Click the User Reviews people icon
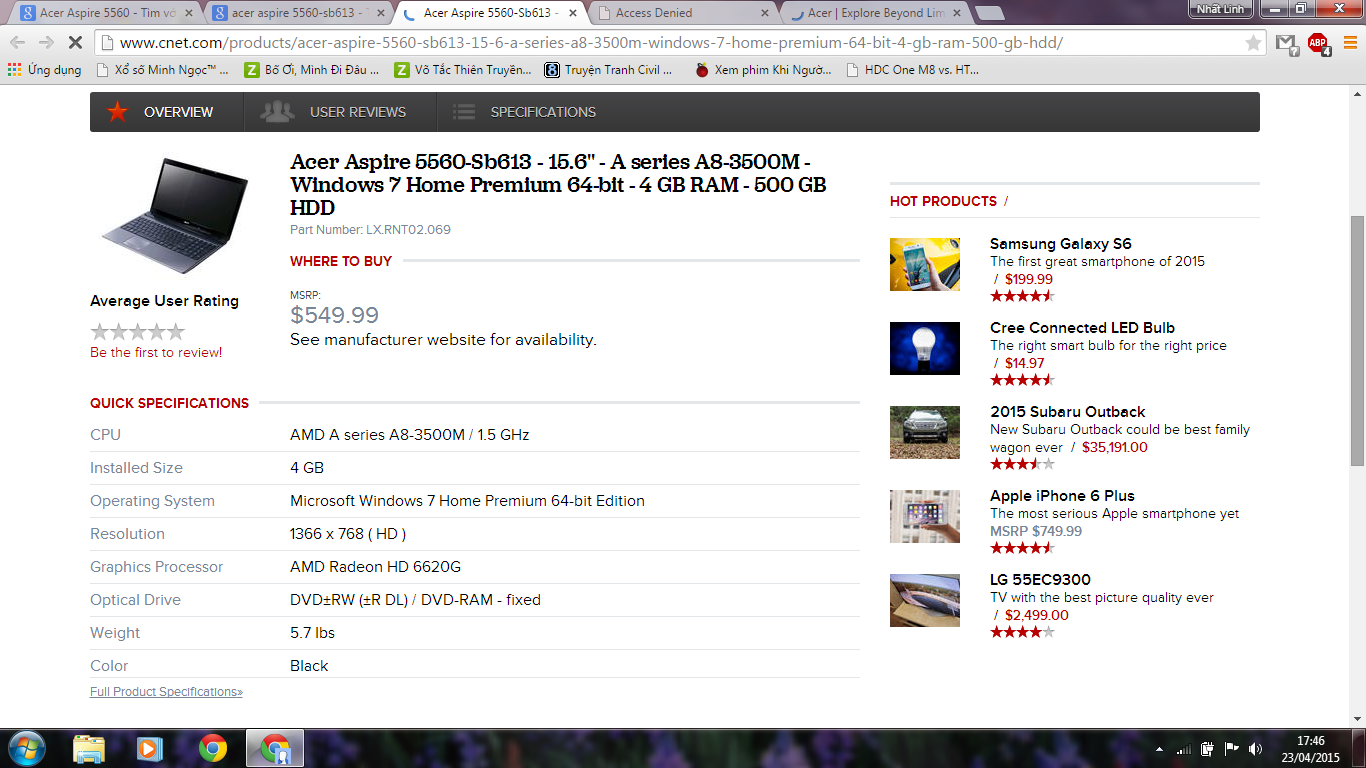Screen dimensions: 1366x768 [x=277, y=112]
